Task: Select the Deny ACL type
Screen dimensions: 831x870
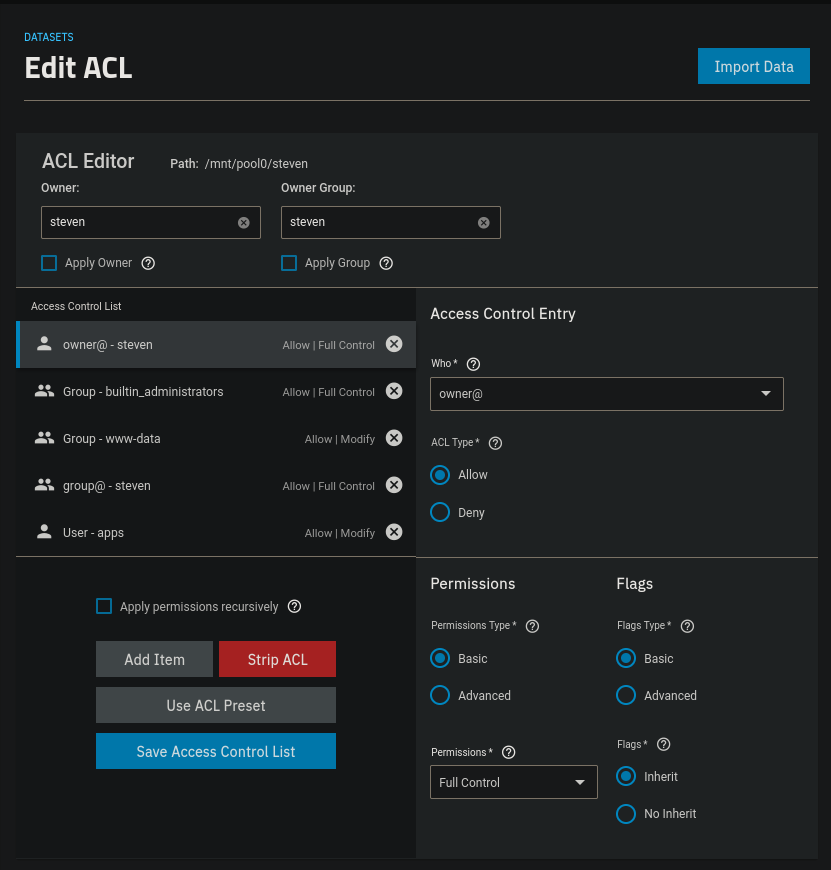Action: [x=440, y=512]
